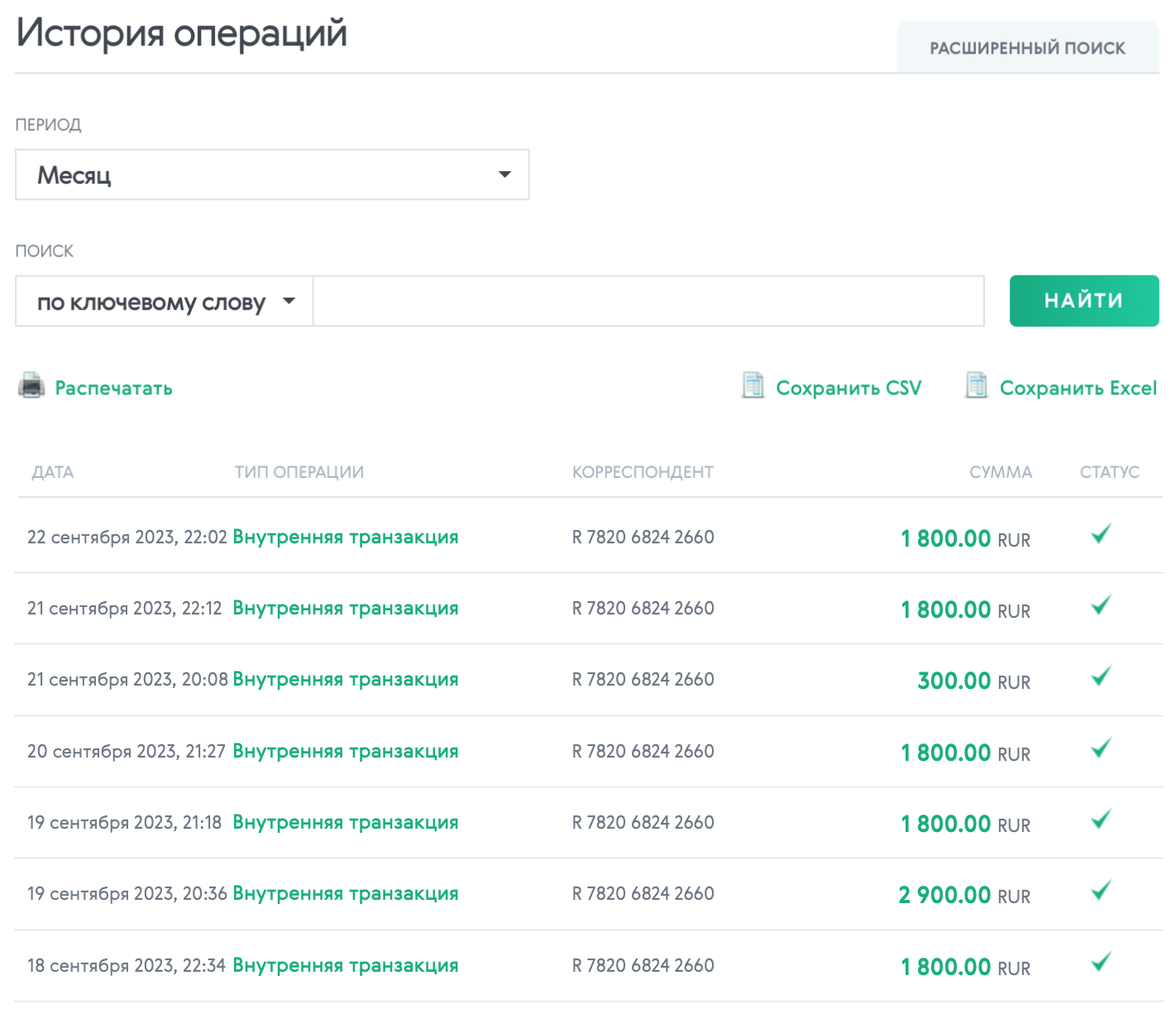Click status checkmark for 22 сентября 22:02 transaction
Viewport: 1176px width, 1009px height.
(1101, 534)
